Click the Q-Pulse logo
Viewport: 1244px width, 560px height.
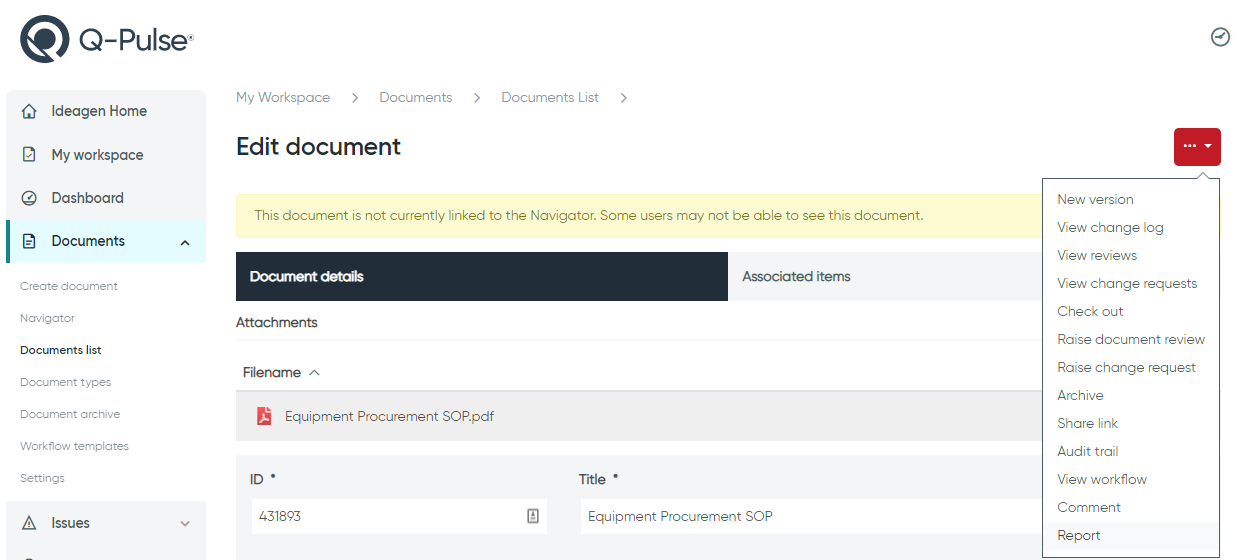pos(106,40)
